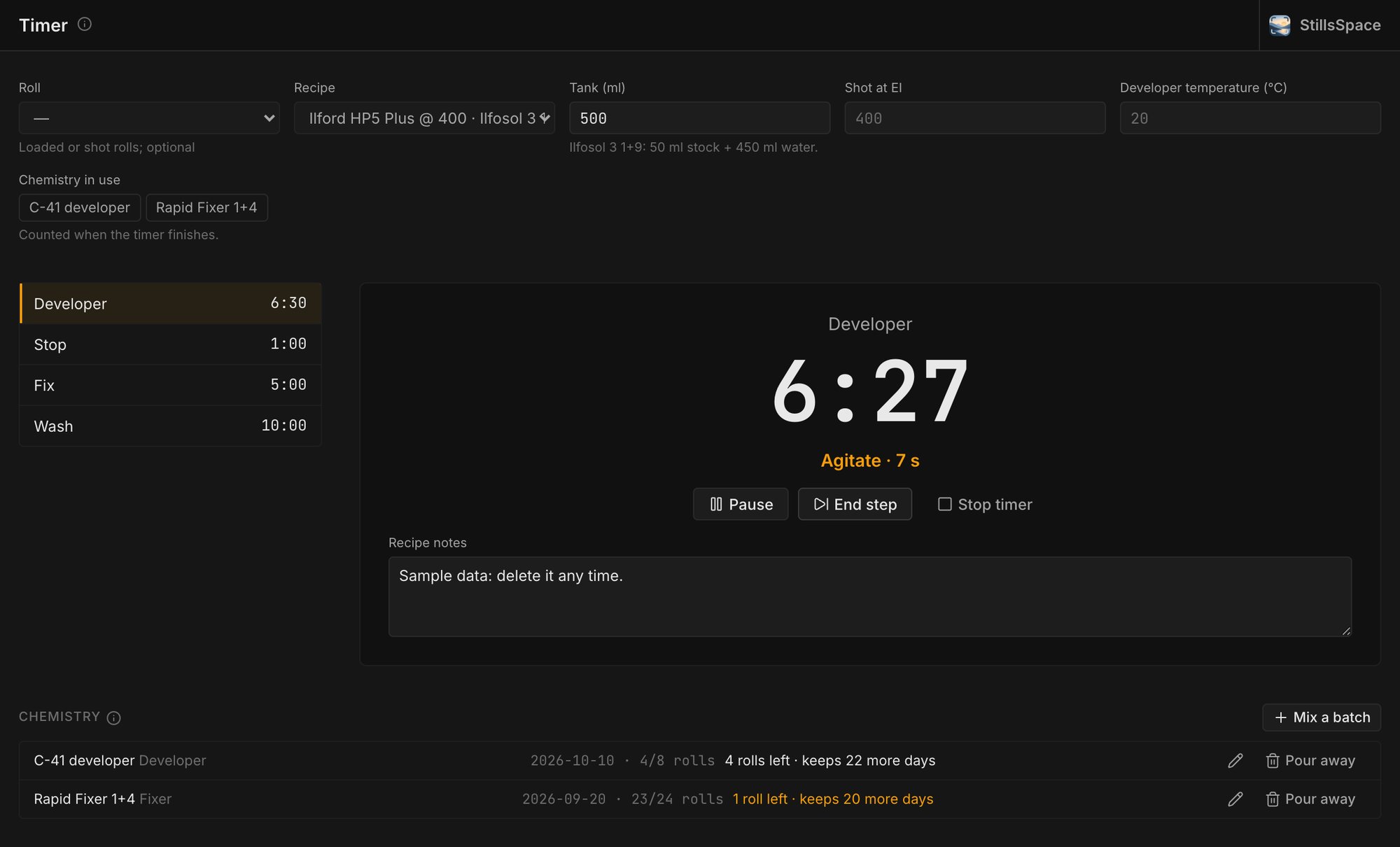Click the date 2026-10-10 in C-41 row
The height and width of the screenshot is (847, 1400).
[x=572, y=761]
